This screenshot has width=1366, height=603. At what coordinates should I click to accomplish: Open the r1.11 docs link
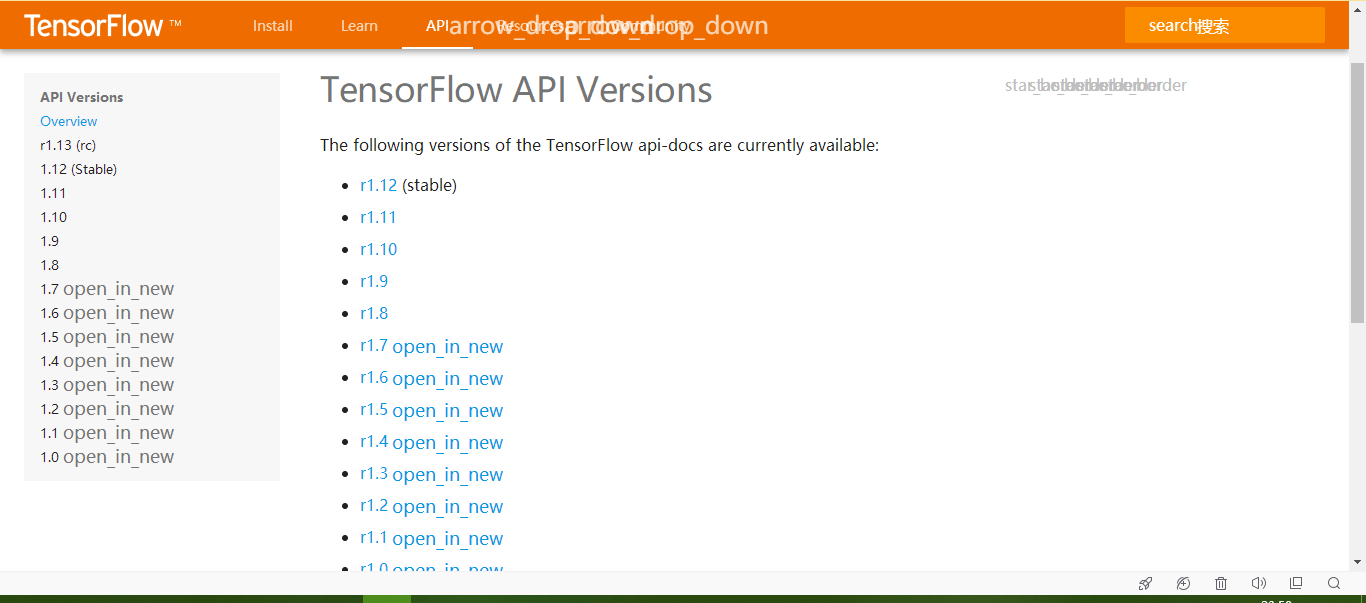click(x=378, y=217)
